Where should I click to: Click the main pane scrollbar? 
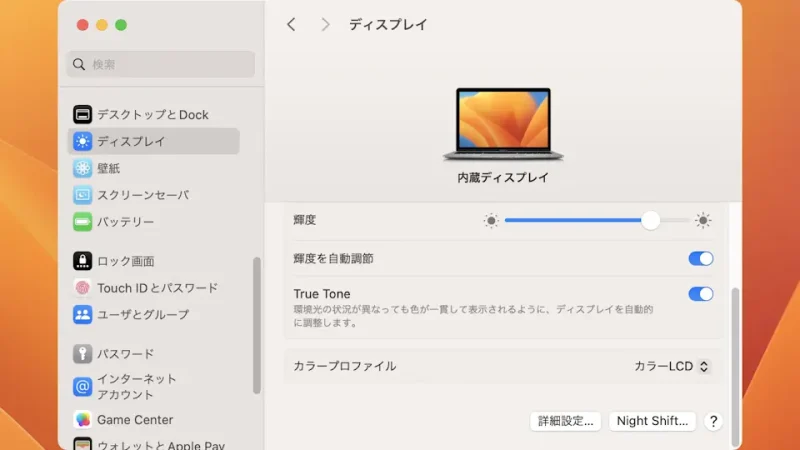point(735,367)
